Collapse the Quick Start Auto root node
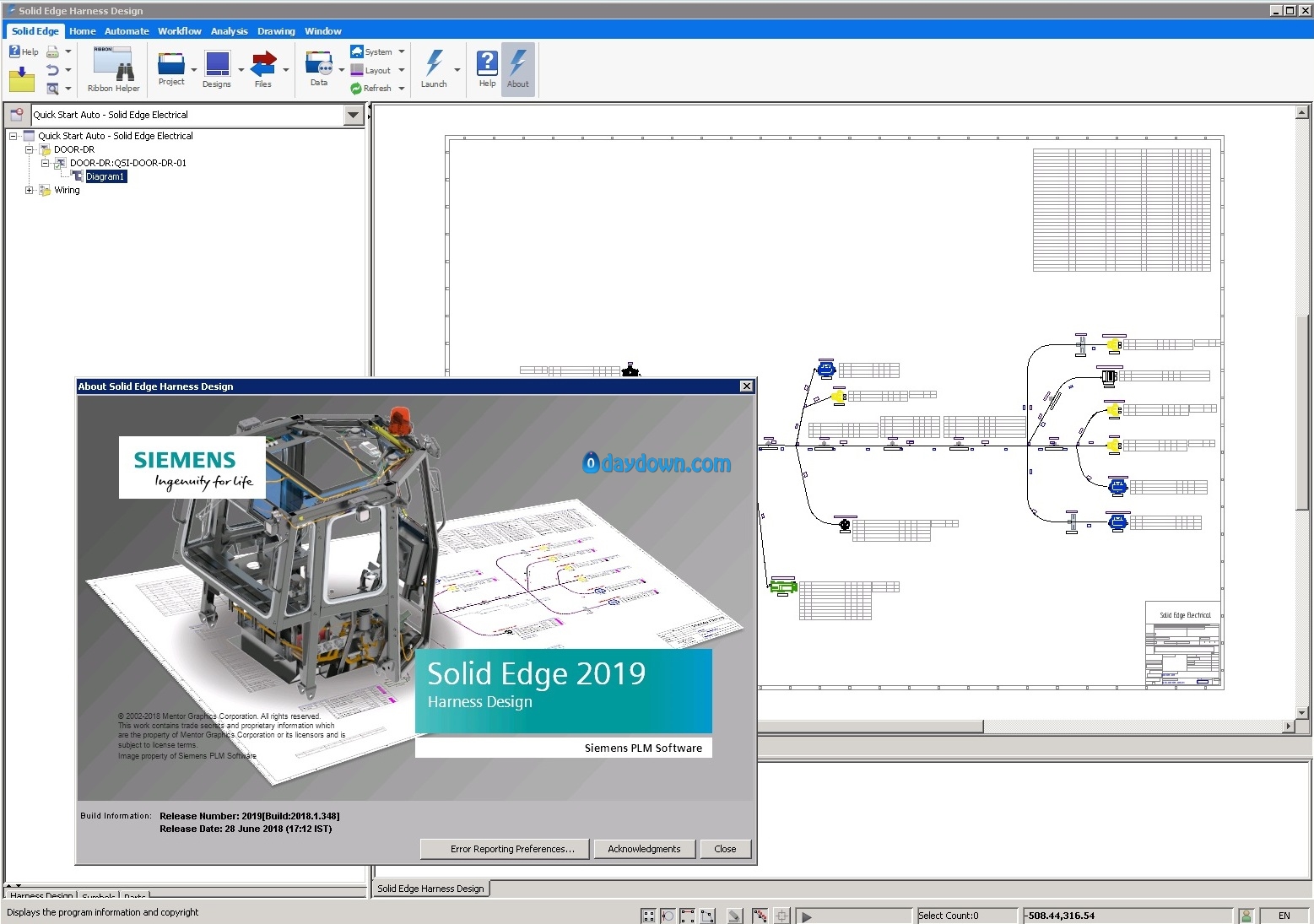The height and width of the screenshot is (924, 1314). coord(13,136)
